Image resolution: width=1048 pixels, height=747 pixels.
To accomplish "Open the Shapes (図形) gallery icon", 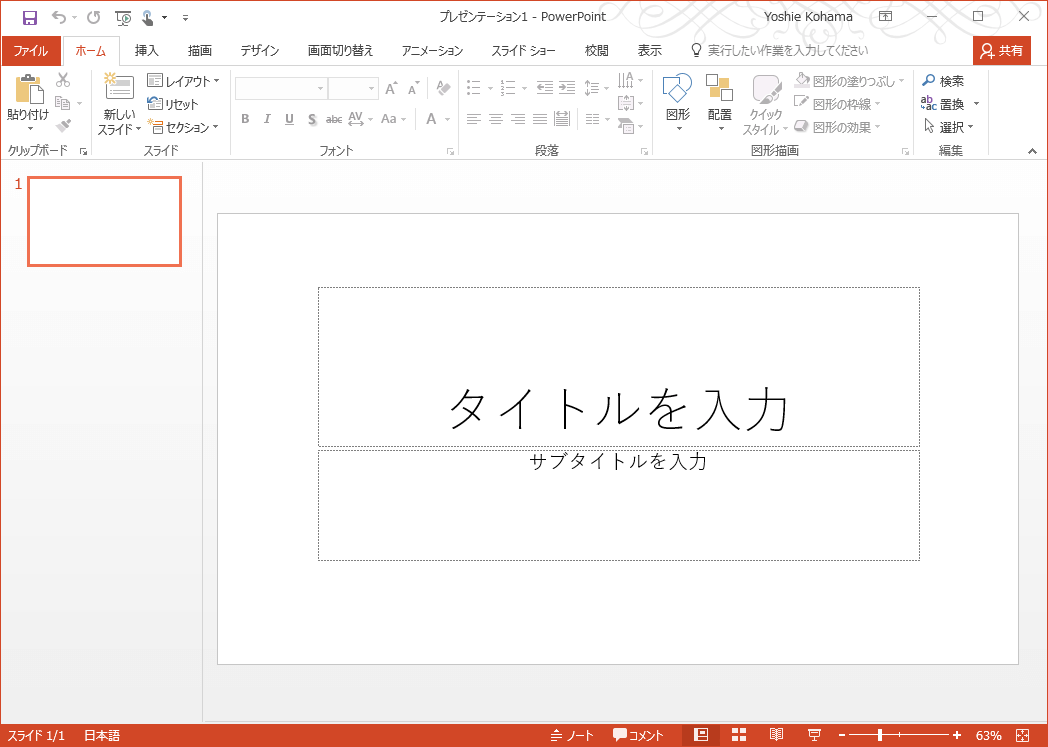I will pos(677,89).
